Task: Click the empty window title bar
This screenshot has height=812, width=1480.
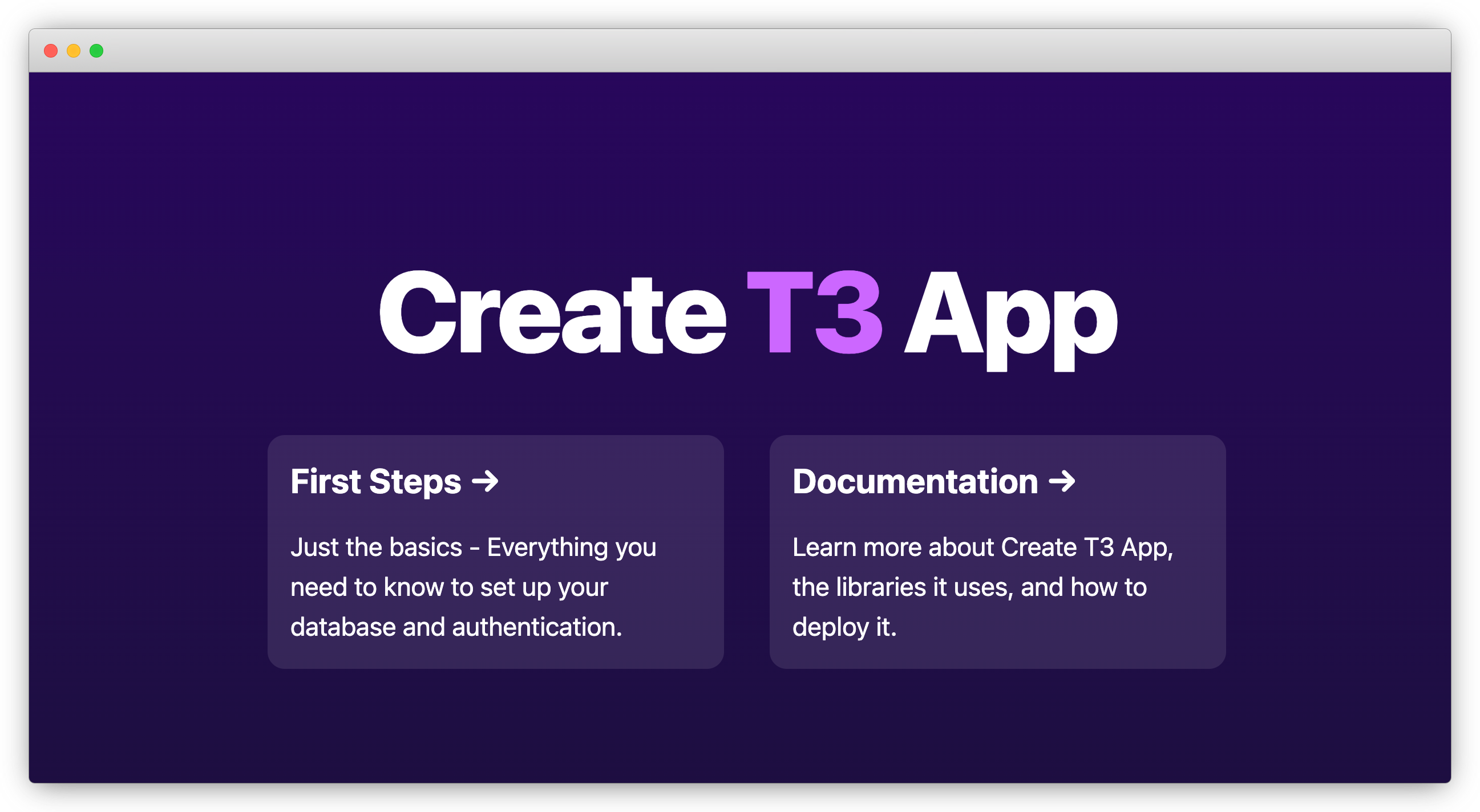Action: point(740,51)
